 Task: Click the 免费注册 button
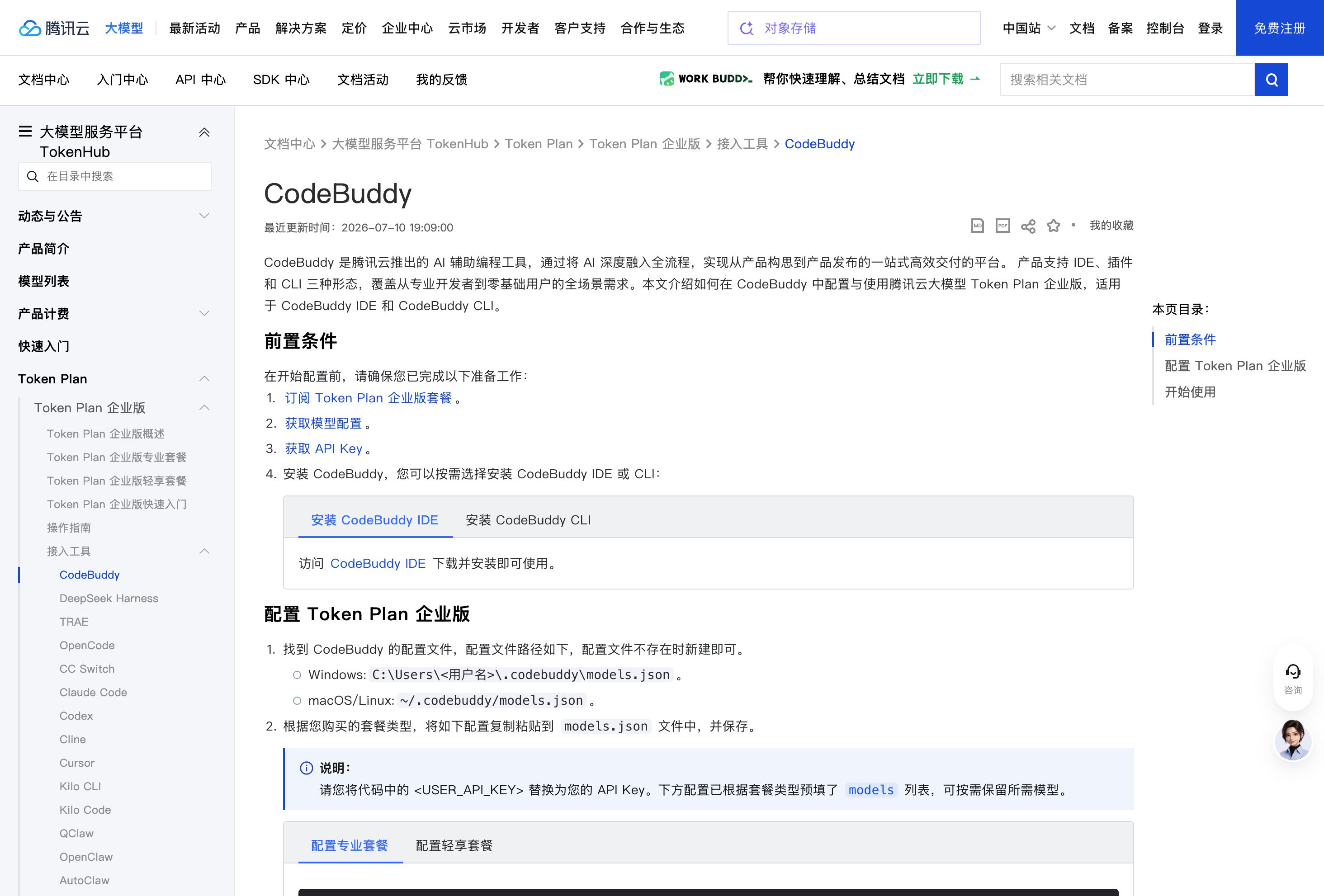[1280, 28]
